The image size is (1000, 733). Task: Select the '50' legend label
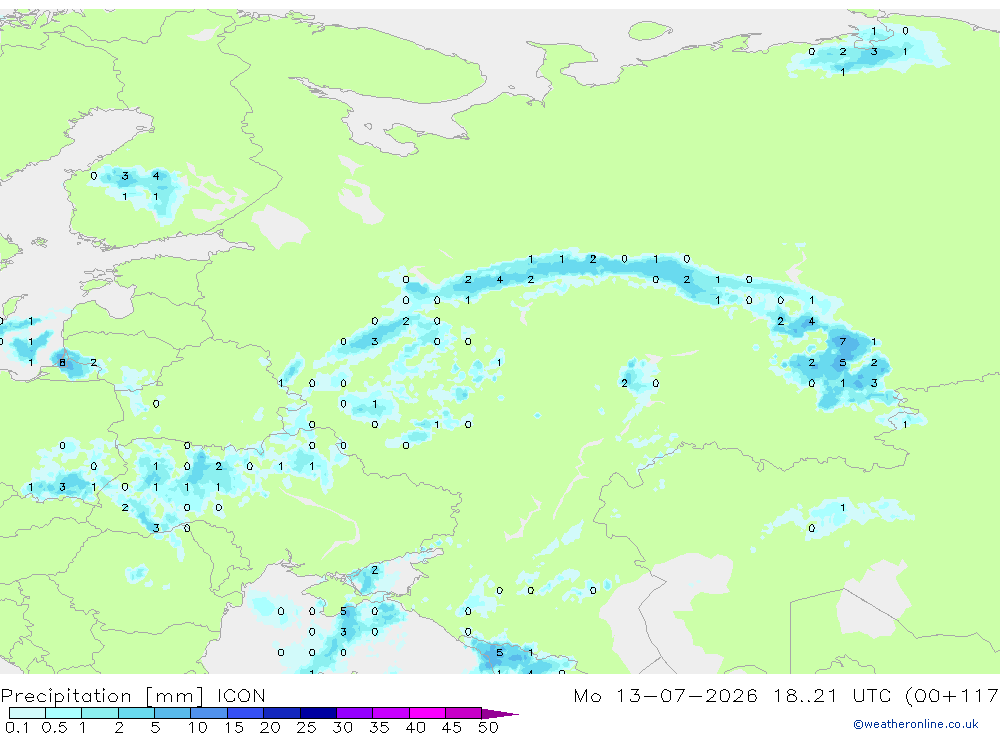point(488,727)
